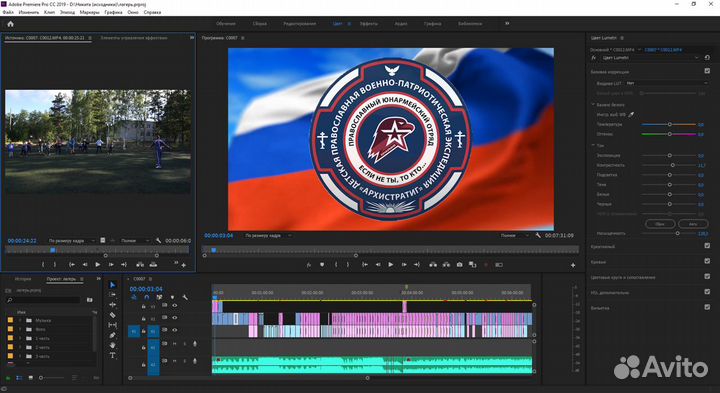The image size is (720, 393).
Task: Open the Клип menu
Action: tap(50, 13)
